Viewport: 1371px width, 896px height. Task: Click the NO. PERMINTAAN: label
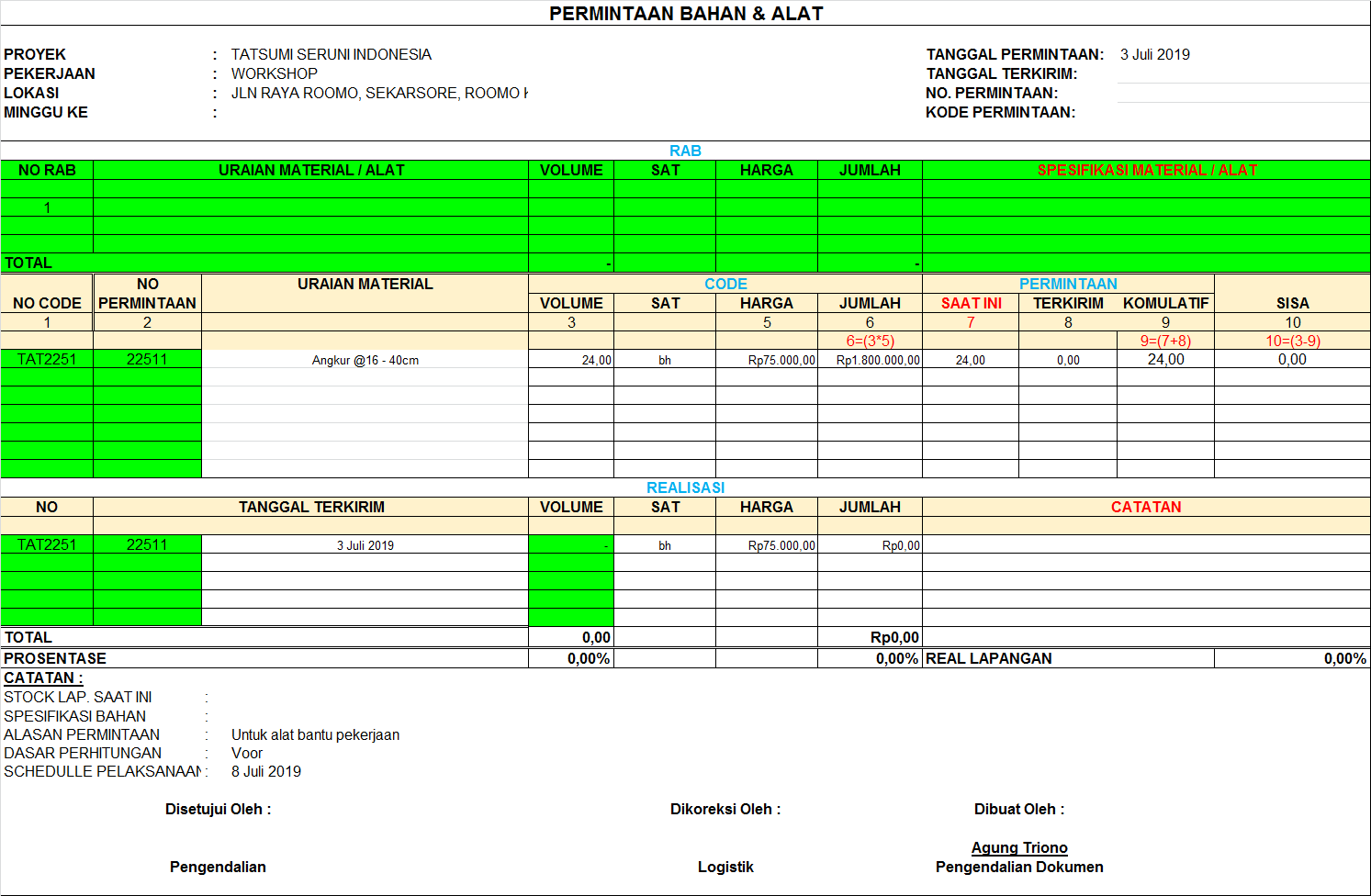pos(992,93)
